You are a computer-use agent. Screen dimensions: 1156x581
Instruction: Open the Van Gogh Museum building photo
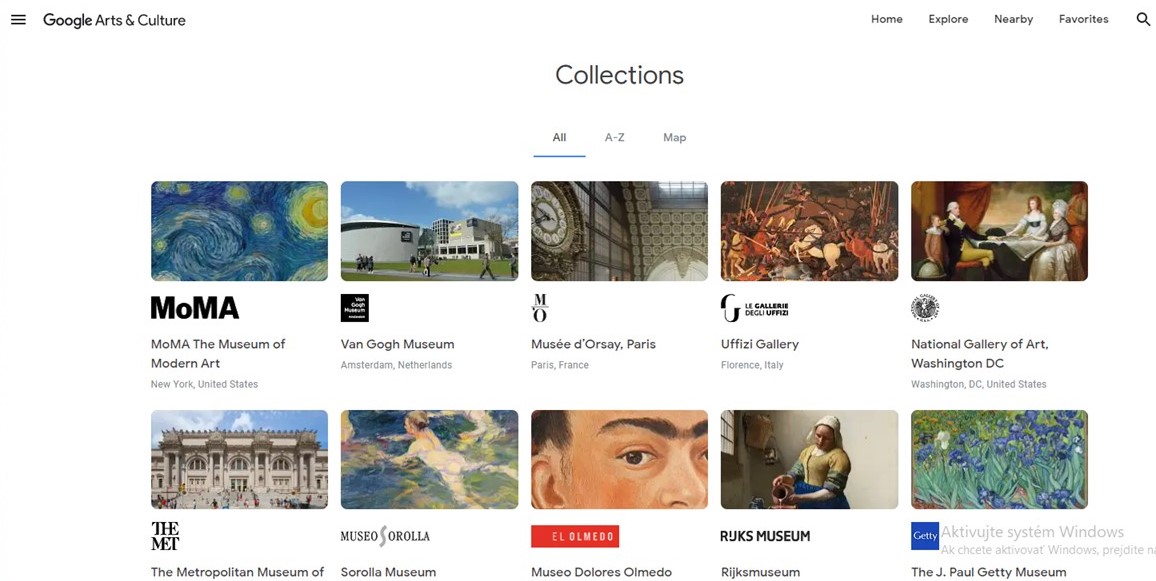pos(429,231)
